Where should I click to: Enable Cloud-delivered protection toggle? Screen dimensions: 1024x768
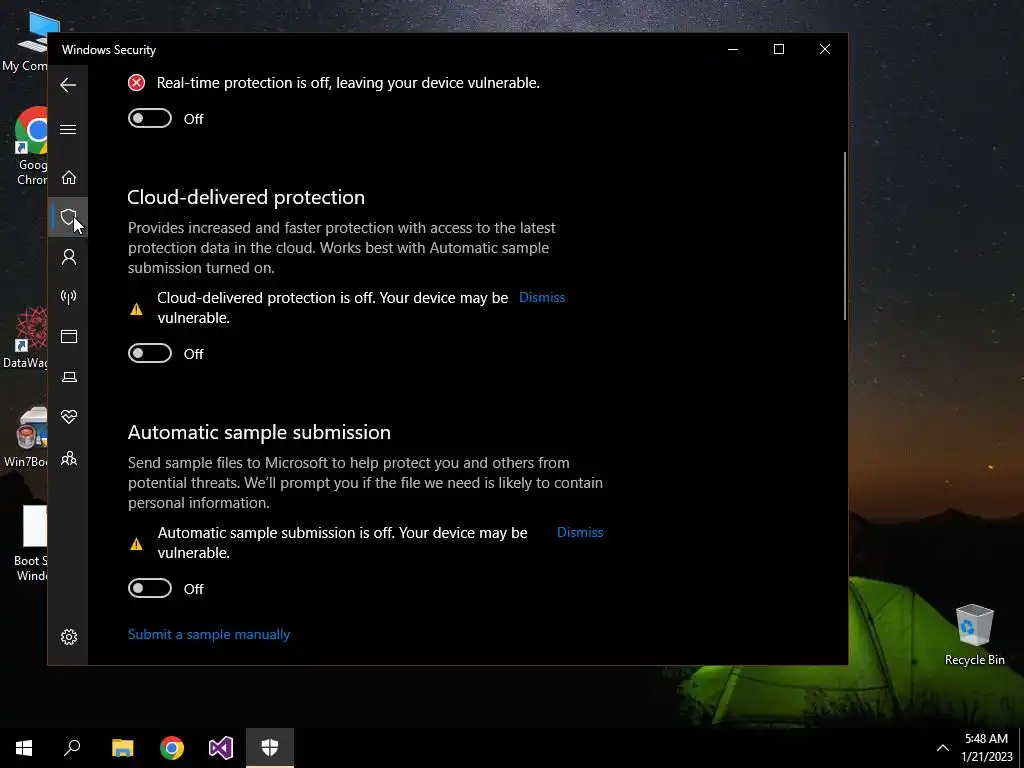(x=150, y=353)
